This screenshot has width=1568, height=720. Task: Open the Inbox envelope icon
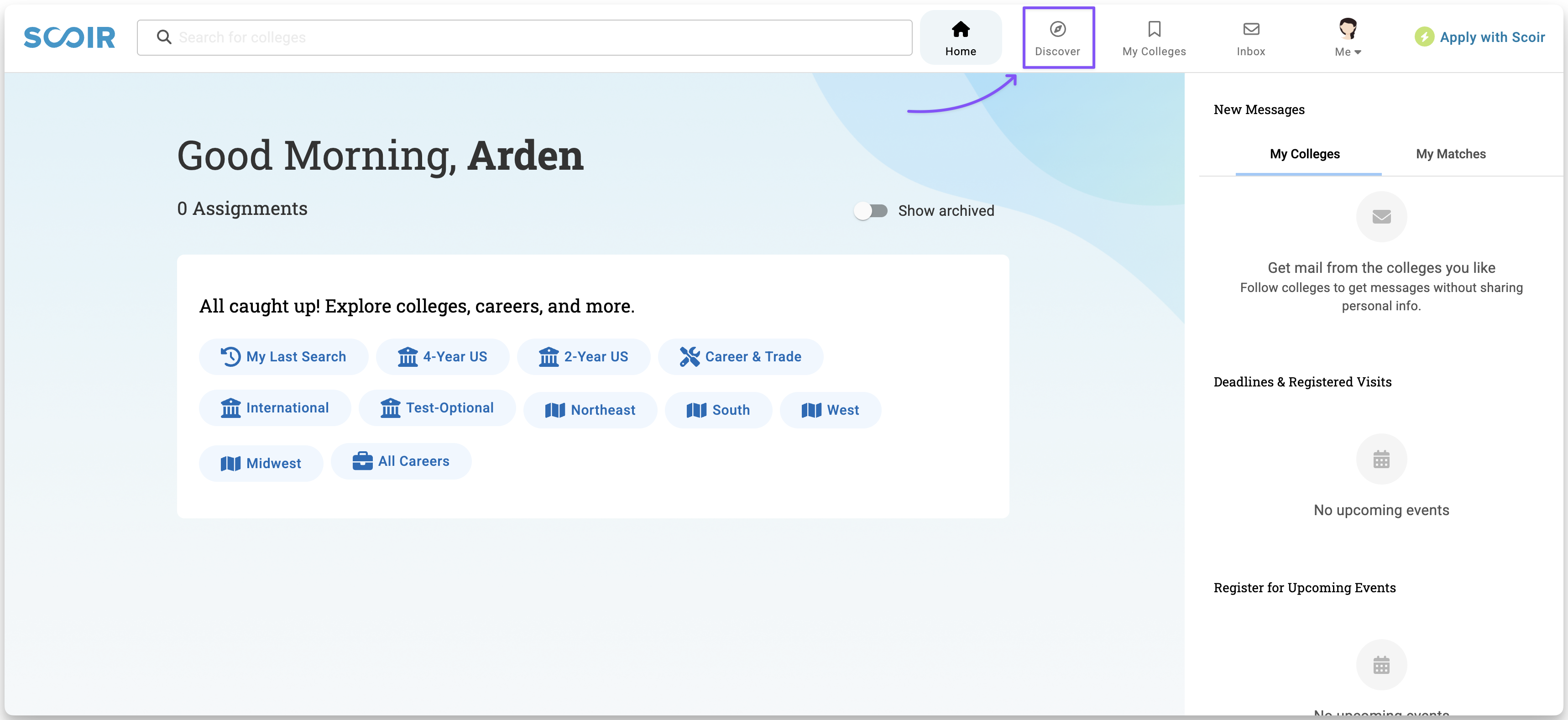point(1250,29)
